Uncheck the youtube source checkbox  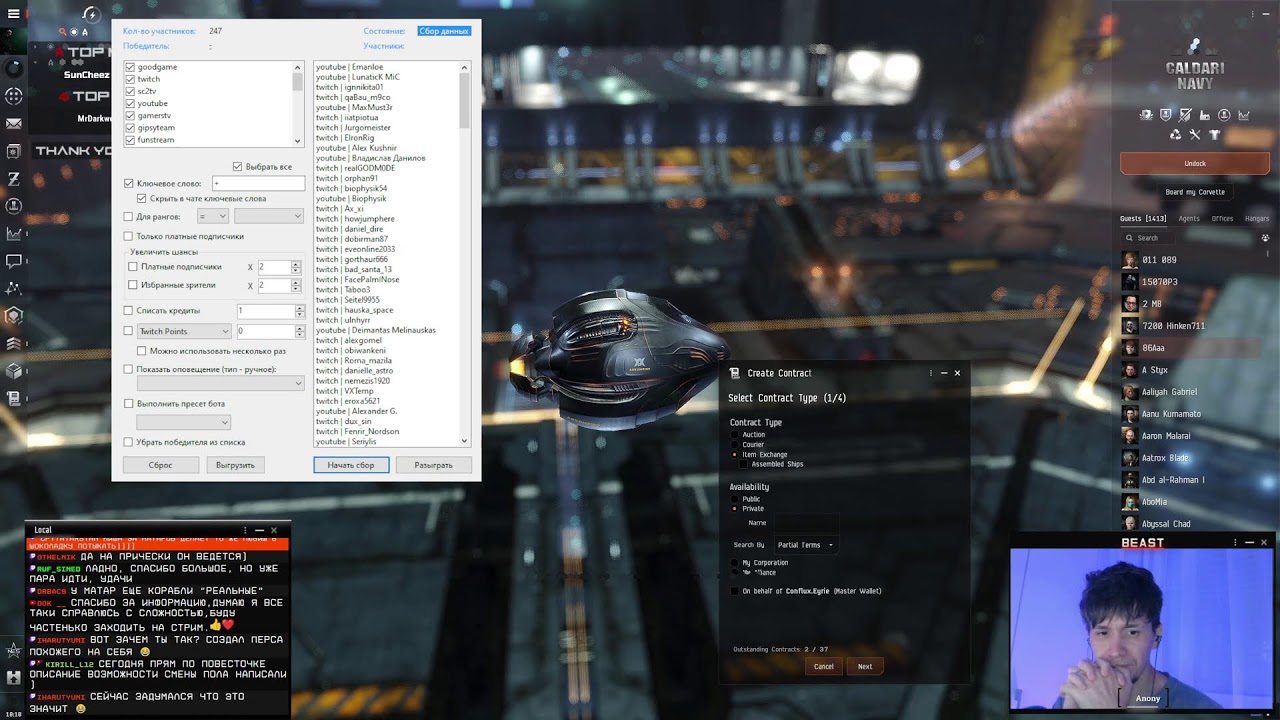tap(130, 103)
